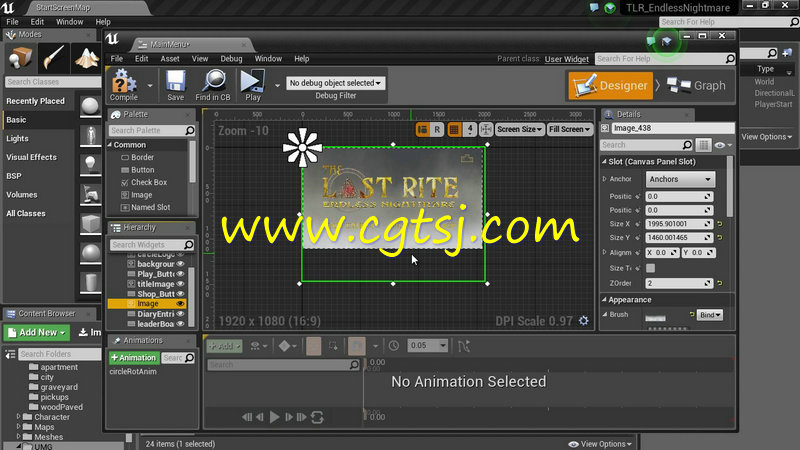
Task: Toggle visibility of selected Image widget
Action: click(180, 304)
